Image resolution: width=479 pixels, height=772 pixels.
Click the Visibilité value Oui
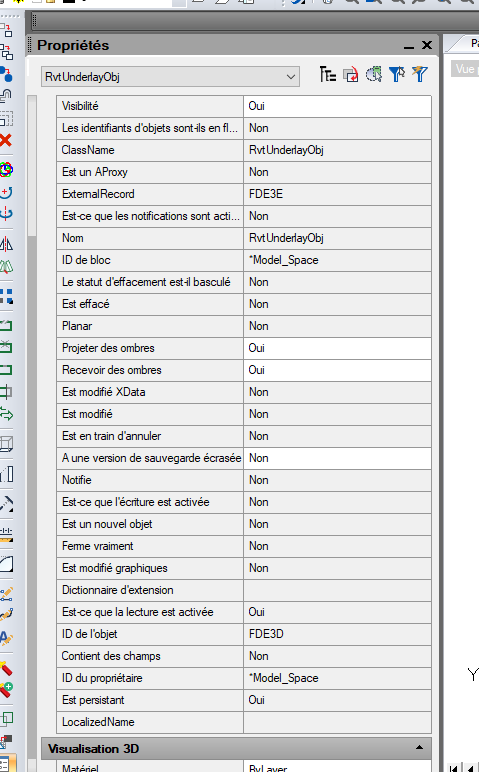(x=337, y=106)
